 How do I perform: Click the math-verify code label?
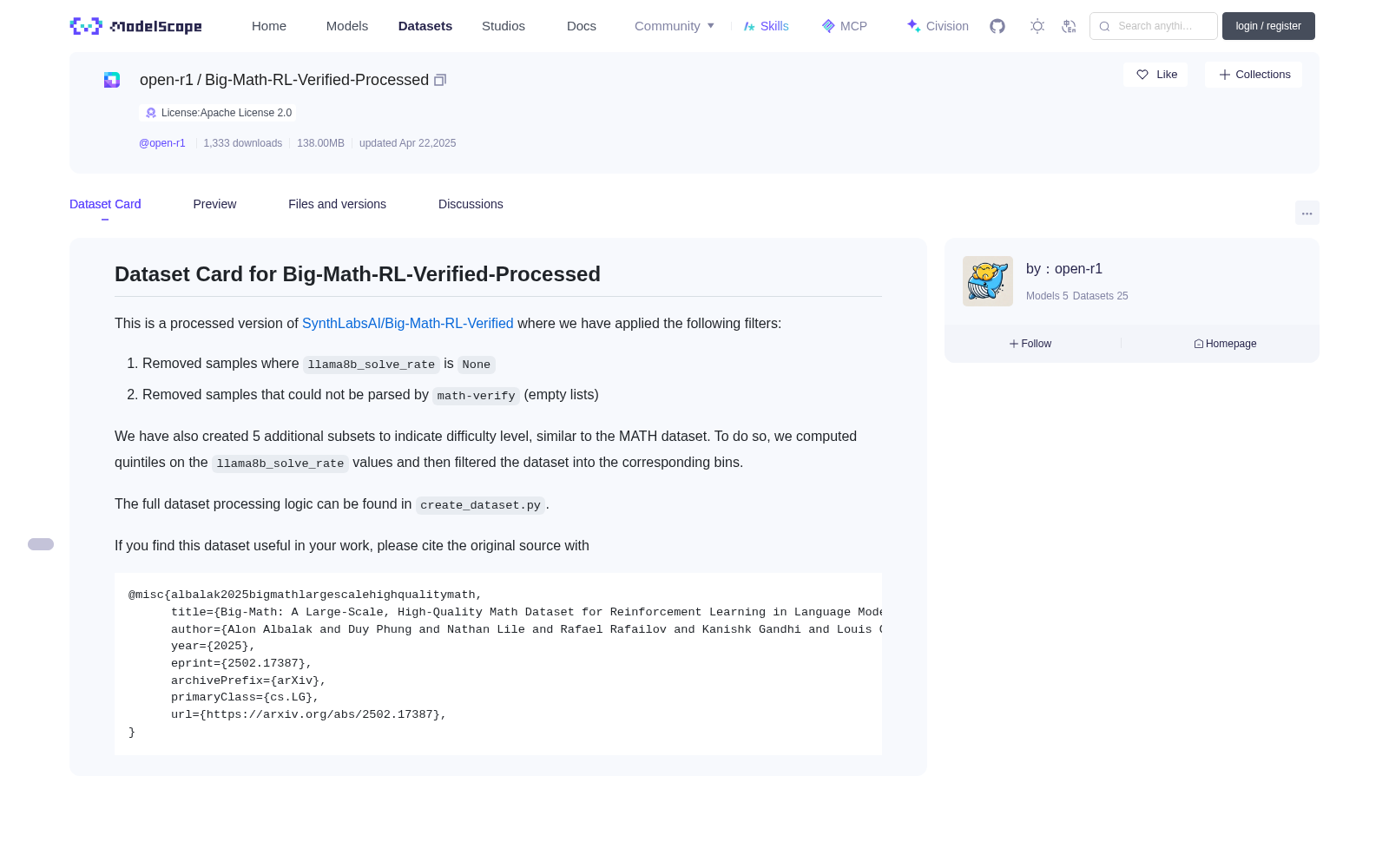pos(477,396)
